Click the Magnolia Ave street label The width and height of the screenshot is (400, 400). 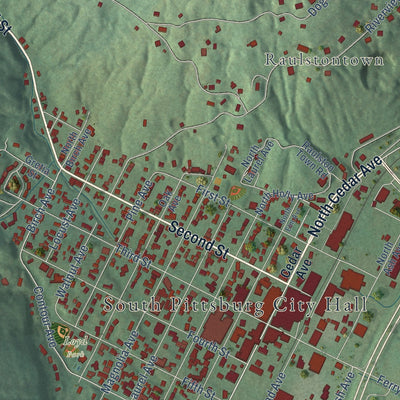tap(120, 362)
